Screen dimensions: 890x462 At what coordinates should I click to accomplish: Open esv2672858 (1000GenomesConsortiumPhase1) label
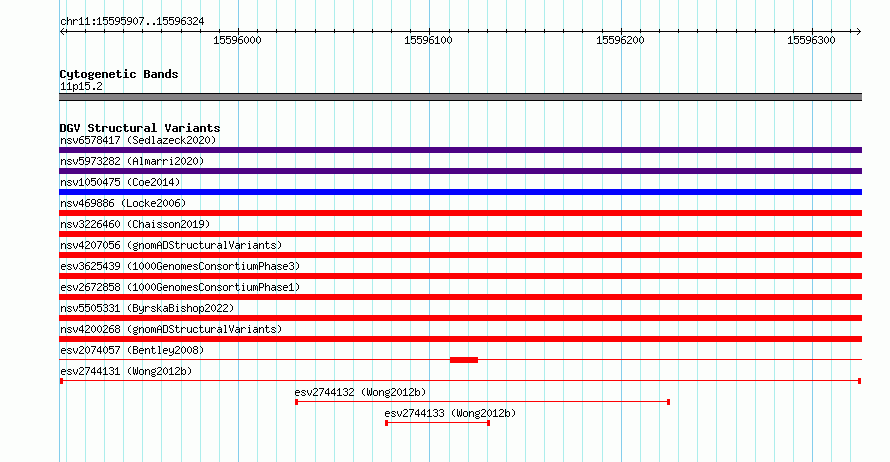[180, 287]
